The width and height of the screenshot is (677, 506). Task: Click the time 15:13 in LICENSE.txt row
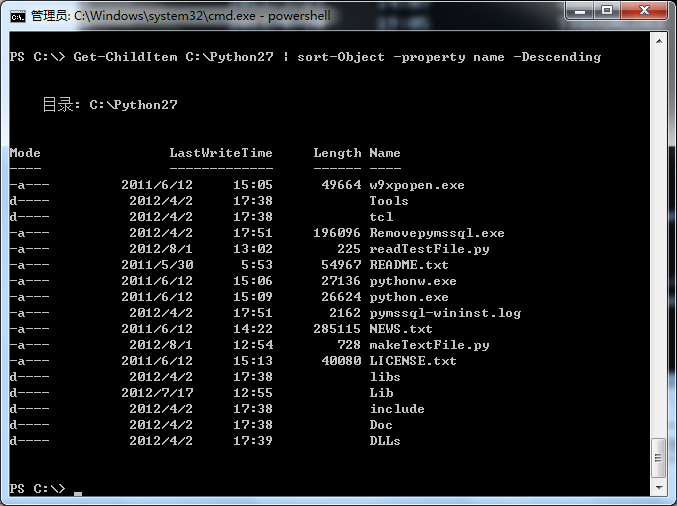click(253, 361)
